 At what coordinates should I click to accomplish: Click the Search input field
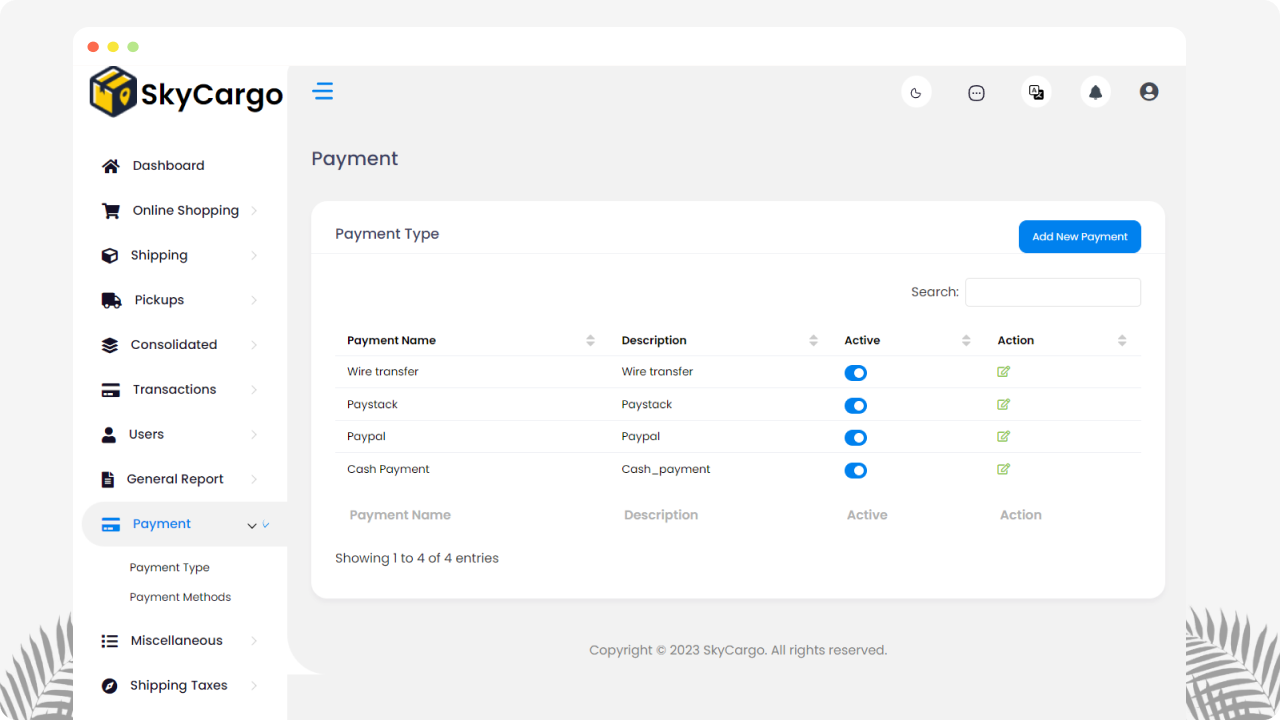pyautogui.click(x=1052, y=292)
